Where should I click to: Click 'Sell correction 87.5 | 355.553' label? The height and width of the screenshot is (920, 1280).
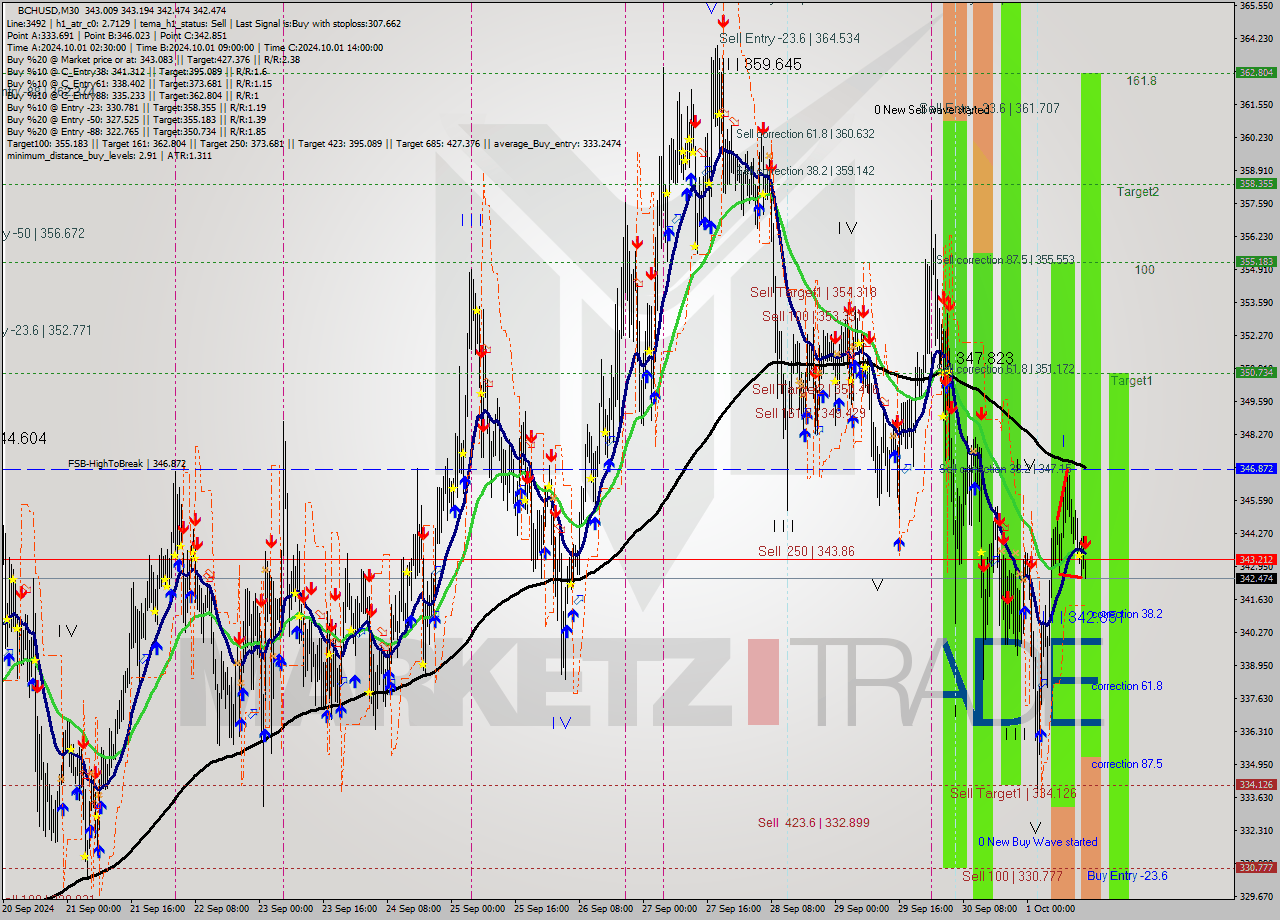pos(1005,260)
